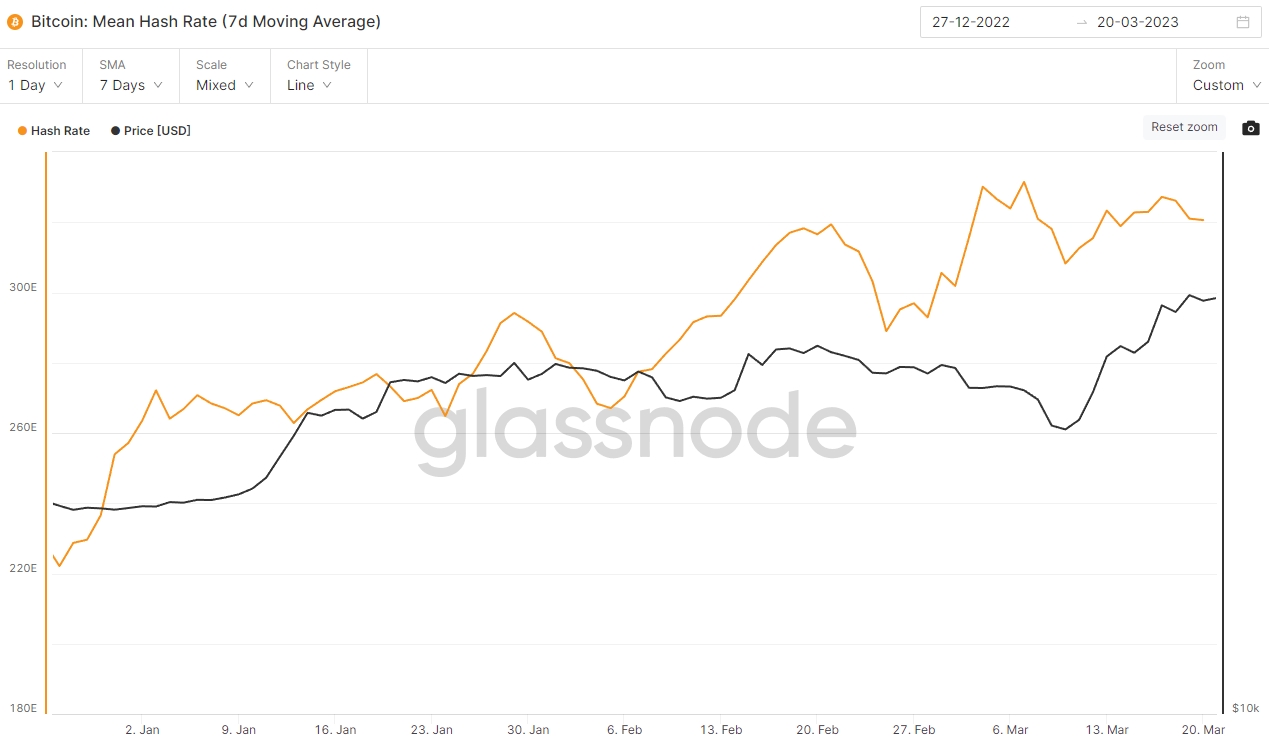Screen dimensions: 1269x743
Task: Click the camera screenshot icon
Action: (x=1250, y=128)
